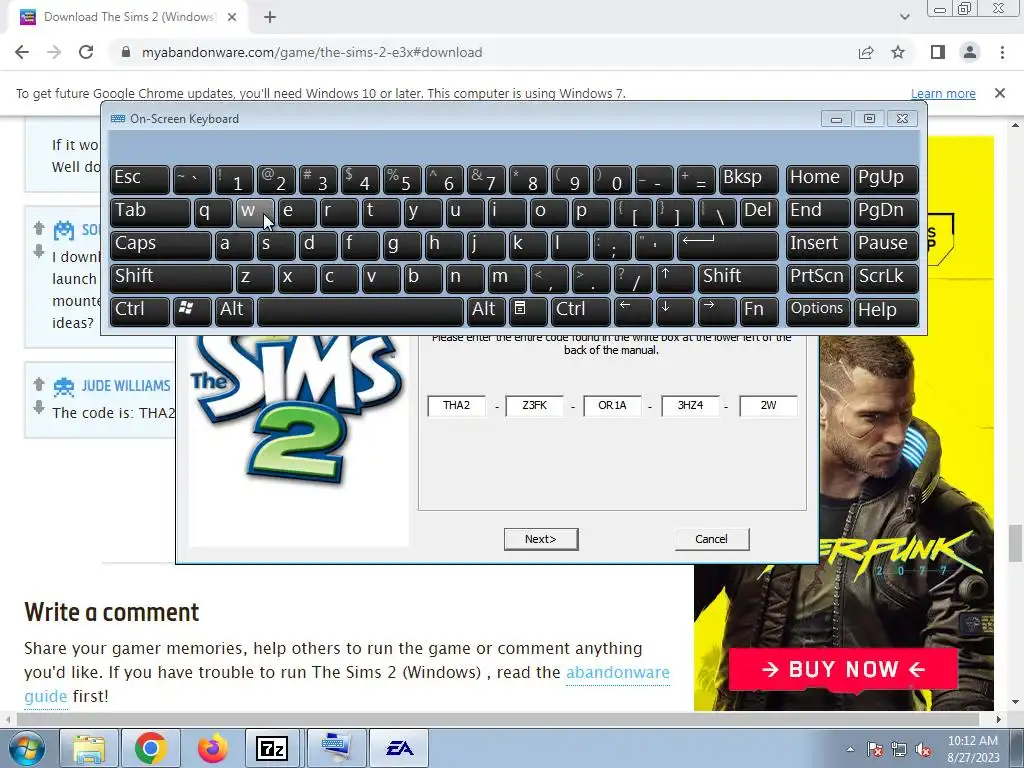
Task: Click the Bksp key
Action: [748, 179]
